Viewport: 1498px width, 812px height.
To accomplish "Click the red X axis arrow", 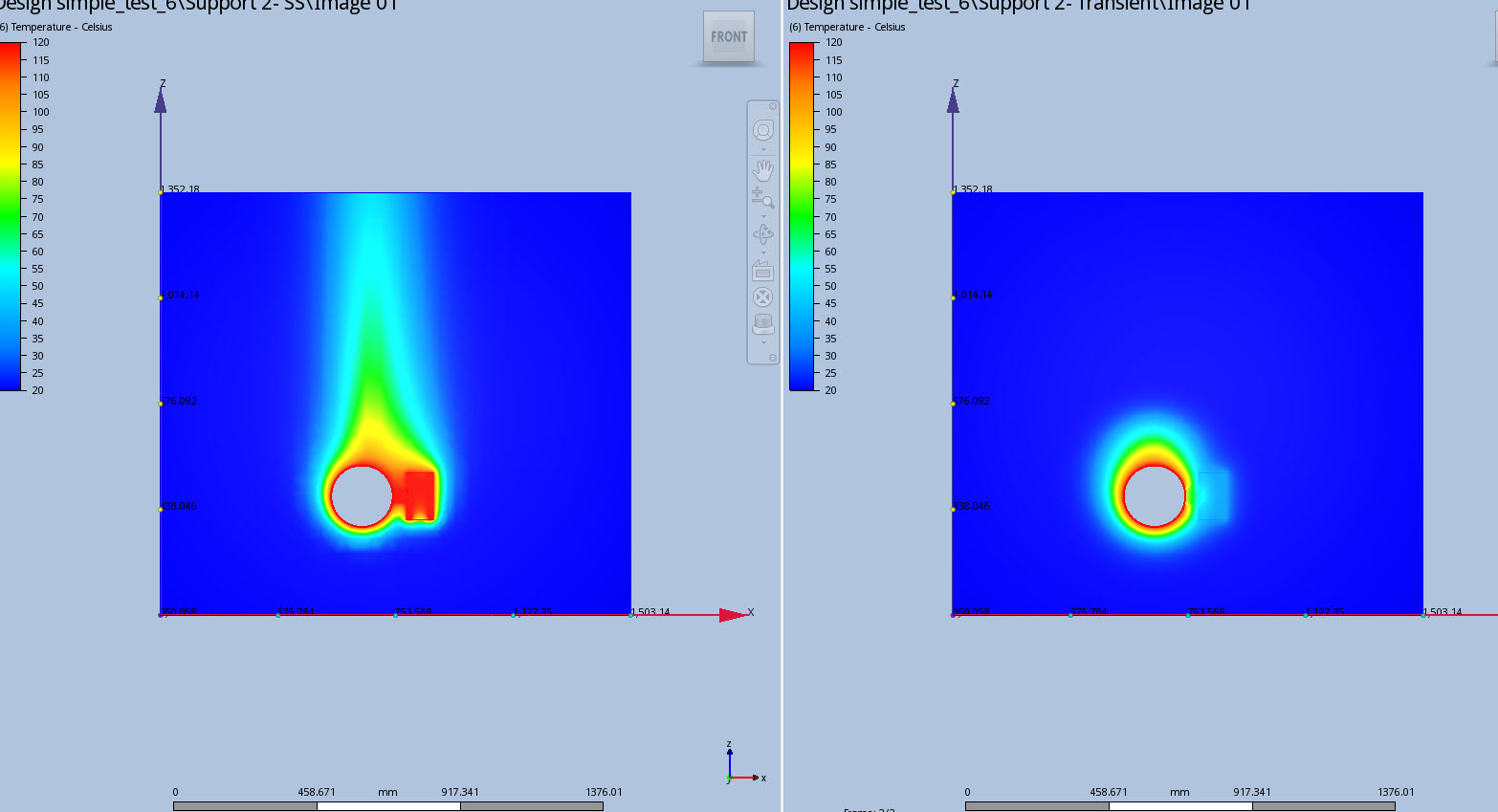I will pos(731,612).
